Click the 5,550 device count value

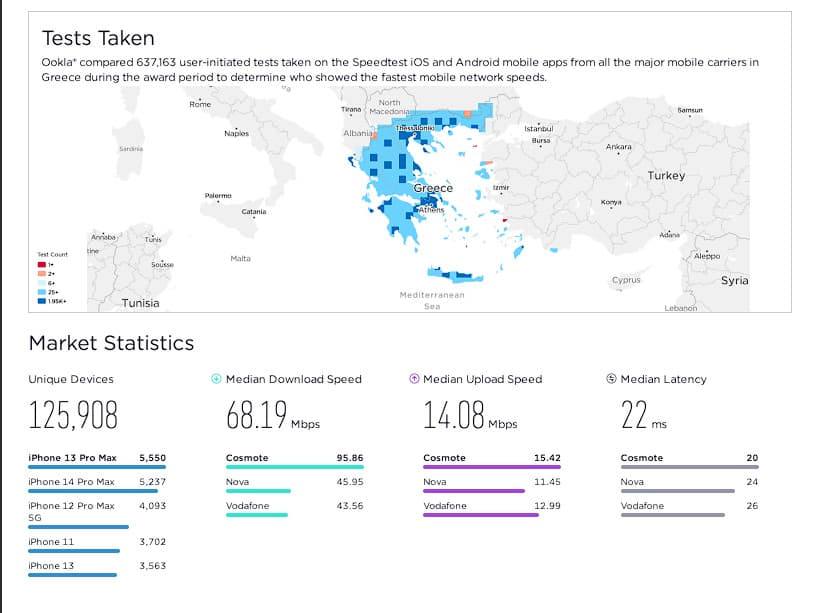[x=153, y=458]
